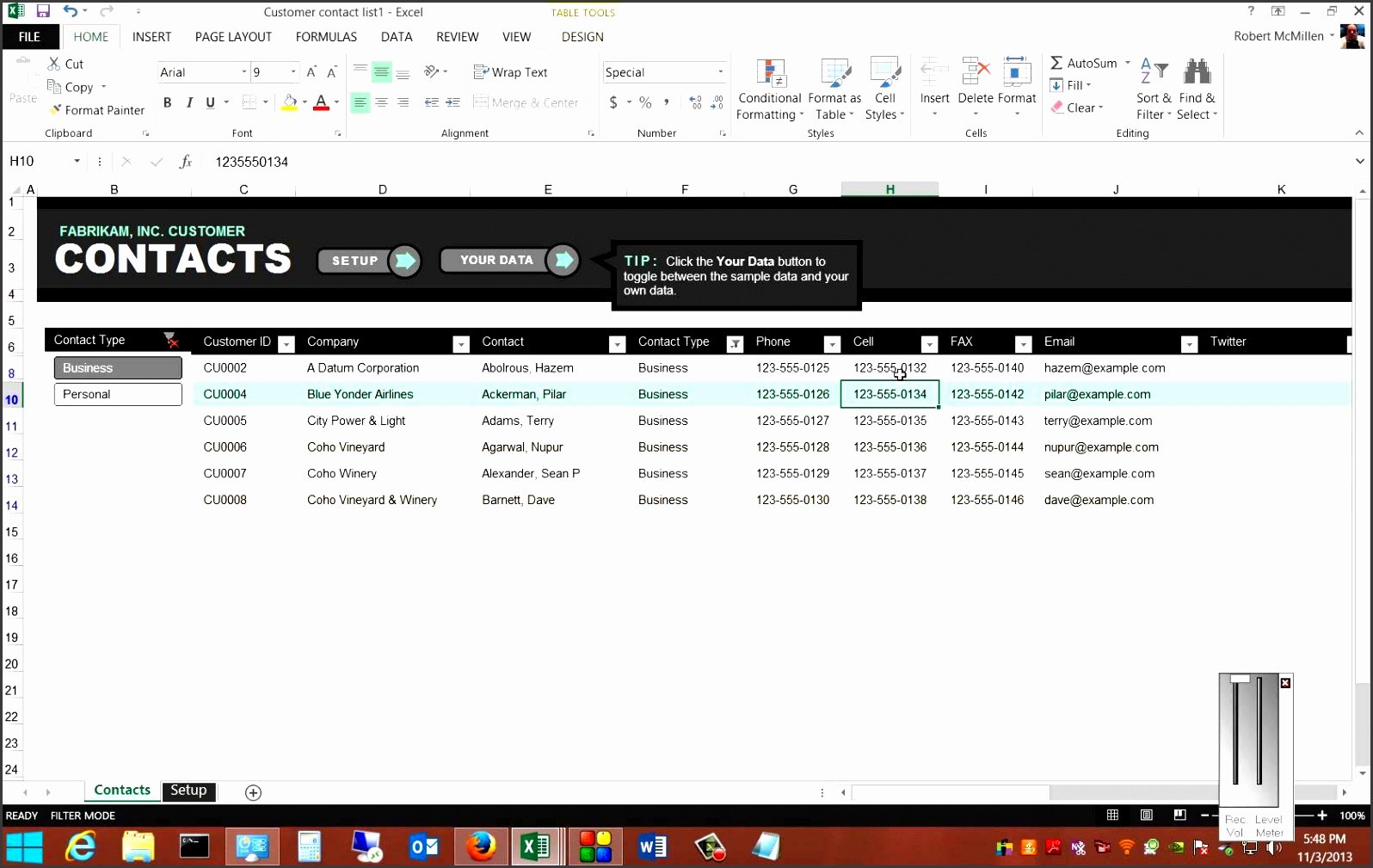Click the Insert Function fx icon
This screenshot has width=1373, height=868.
pos(185,162)
